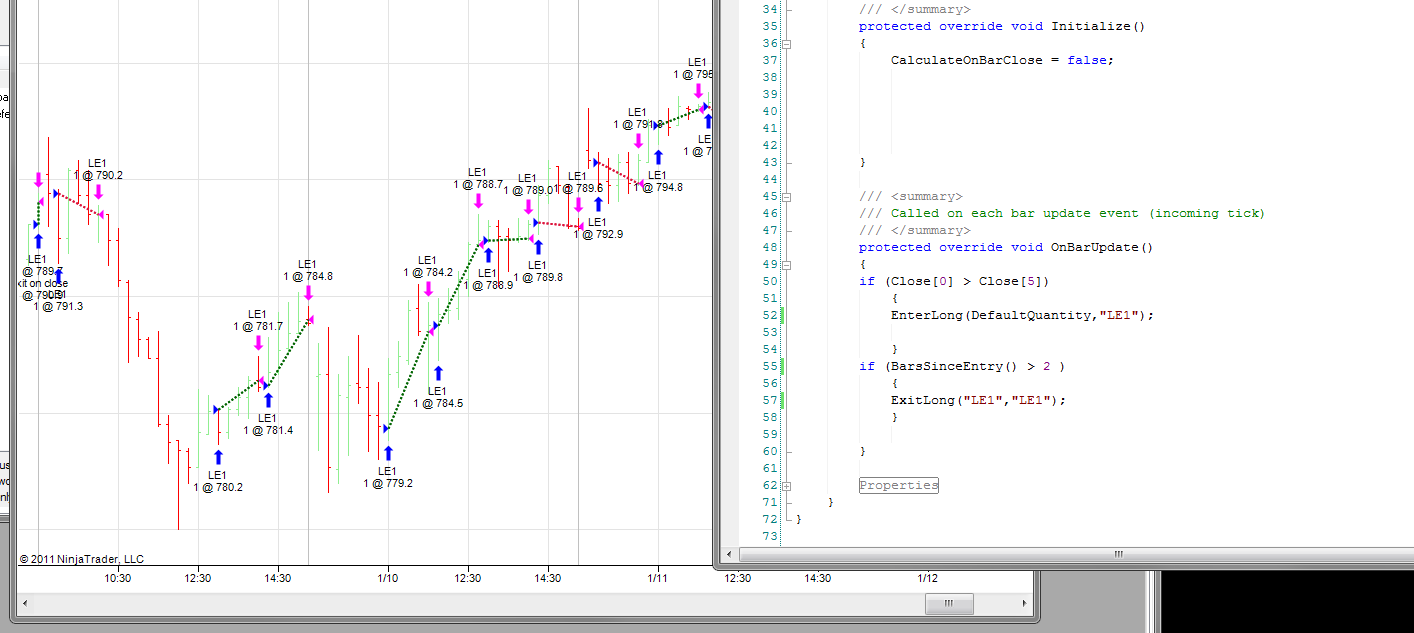This screenshot has width=1414, height=633.
Task: Click the EnterLong(DefaultQuantity,"LE1") statement
Action: [1022, 315]
